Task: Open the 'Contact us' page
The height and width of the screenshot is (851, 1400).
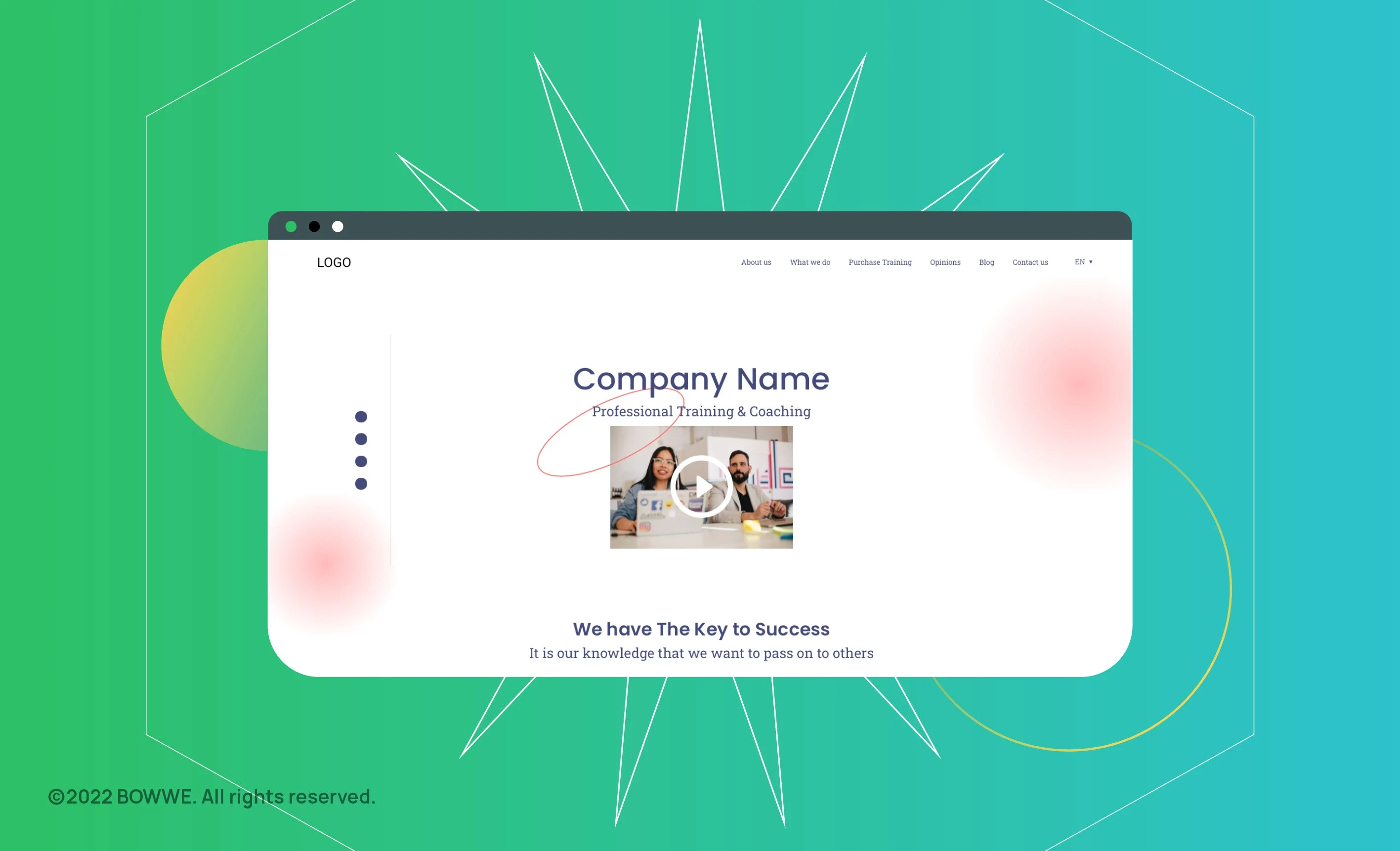Action: 1030,262
